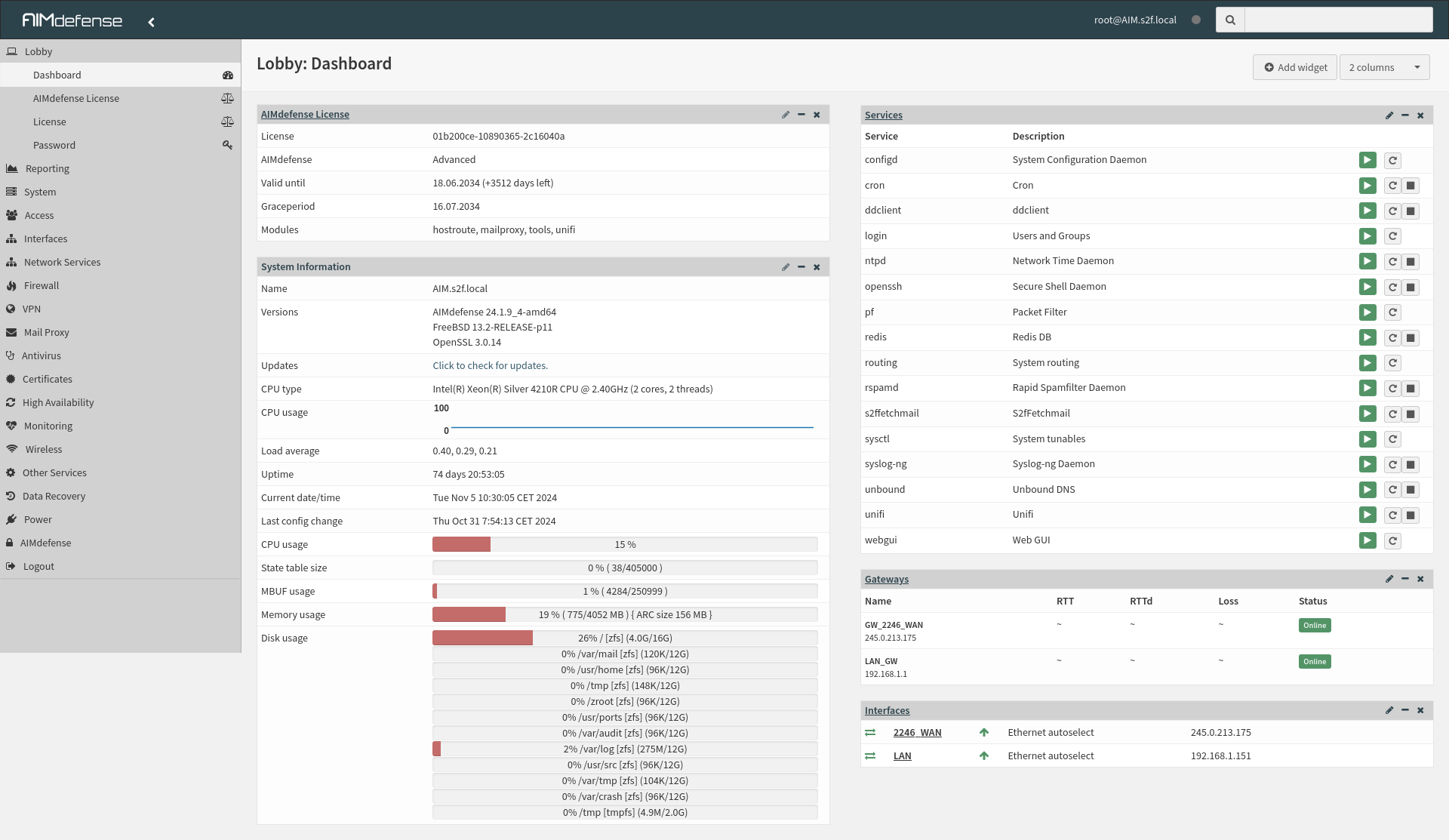
Task: Open the Dashboard menu item
Action: coord(57,74)
